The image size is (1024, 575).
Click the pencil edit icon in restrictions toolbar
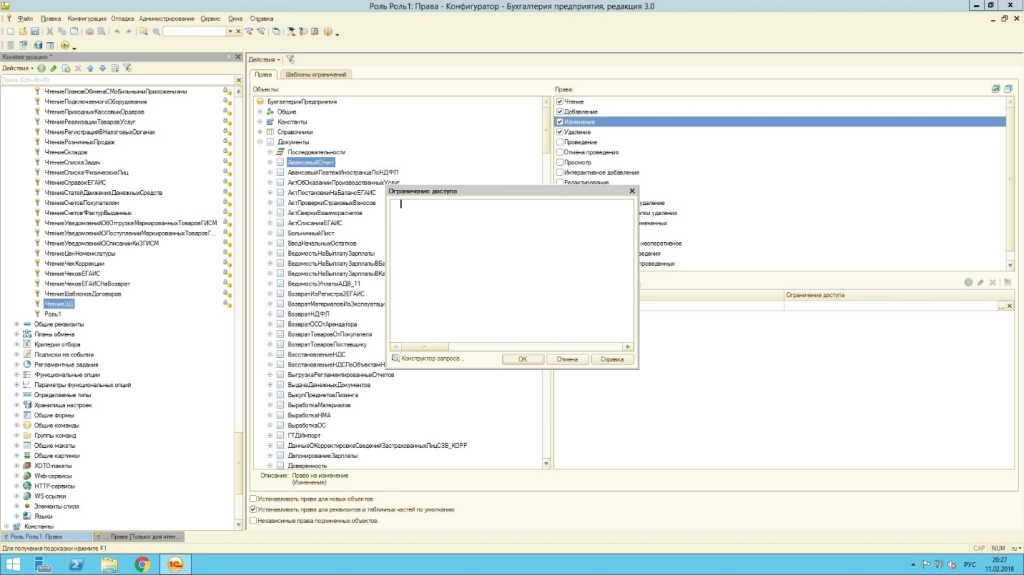pyautogui.click(x=980, y=283)
